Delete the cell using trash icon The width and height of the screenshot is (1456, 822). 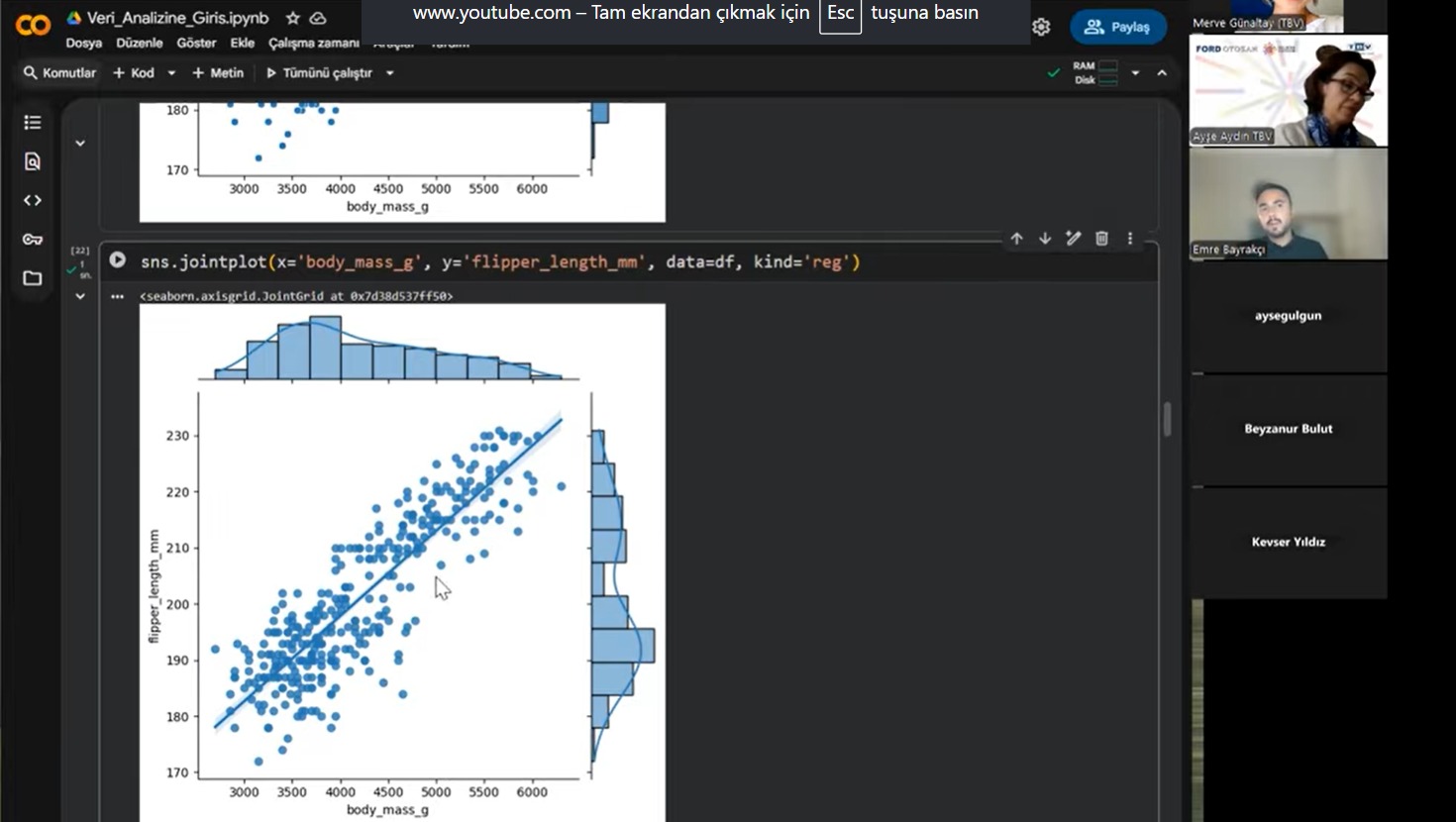click(1101, 239)
